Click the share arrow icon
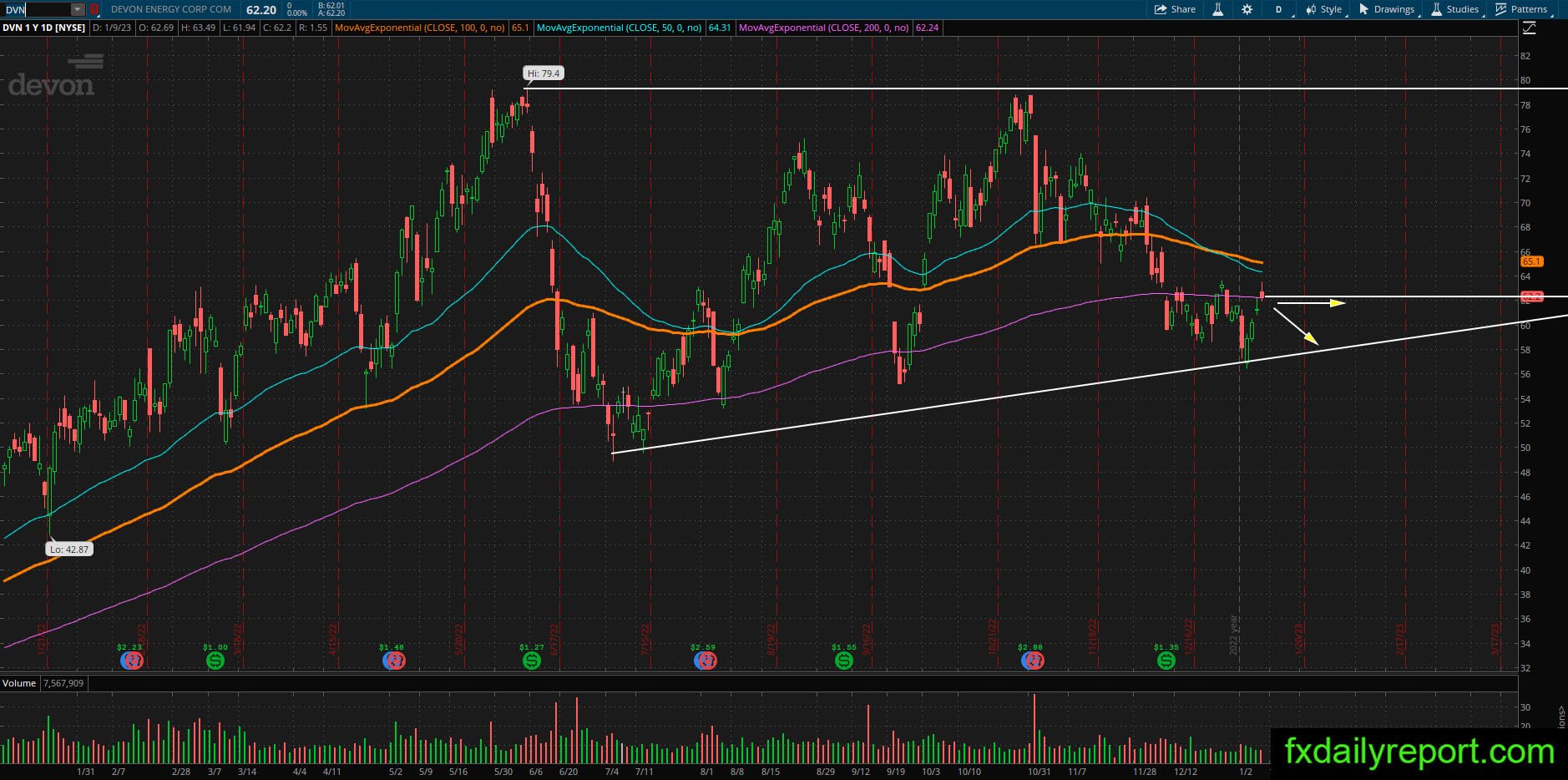This screenshot has width=1568, height=780. tap(1161, 9)
